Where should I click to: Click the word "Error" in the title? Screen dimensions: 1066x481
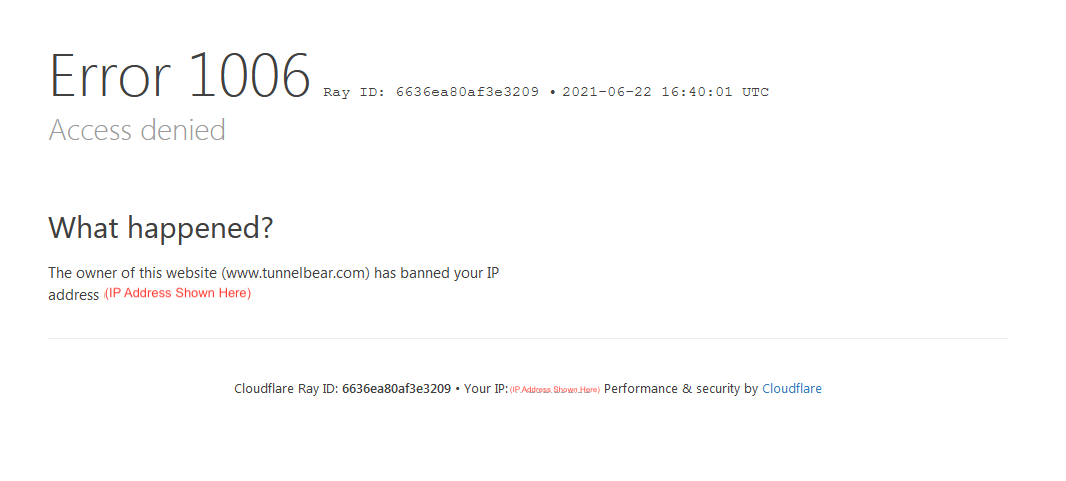pyautogui.click(x=109, y=75)
